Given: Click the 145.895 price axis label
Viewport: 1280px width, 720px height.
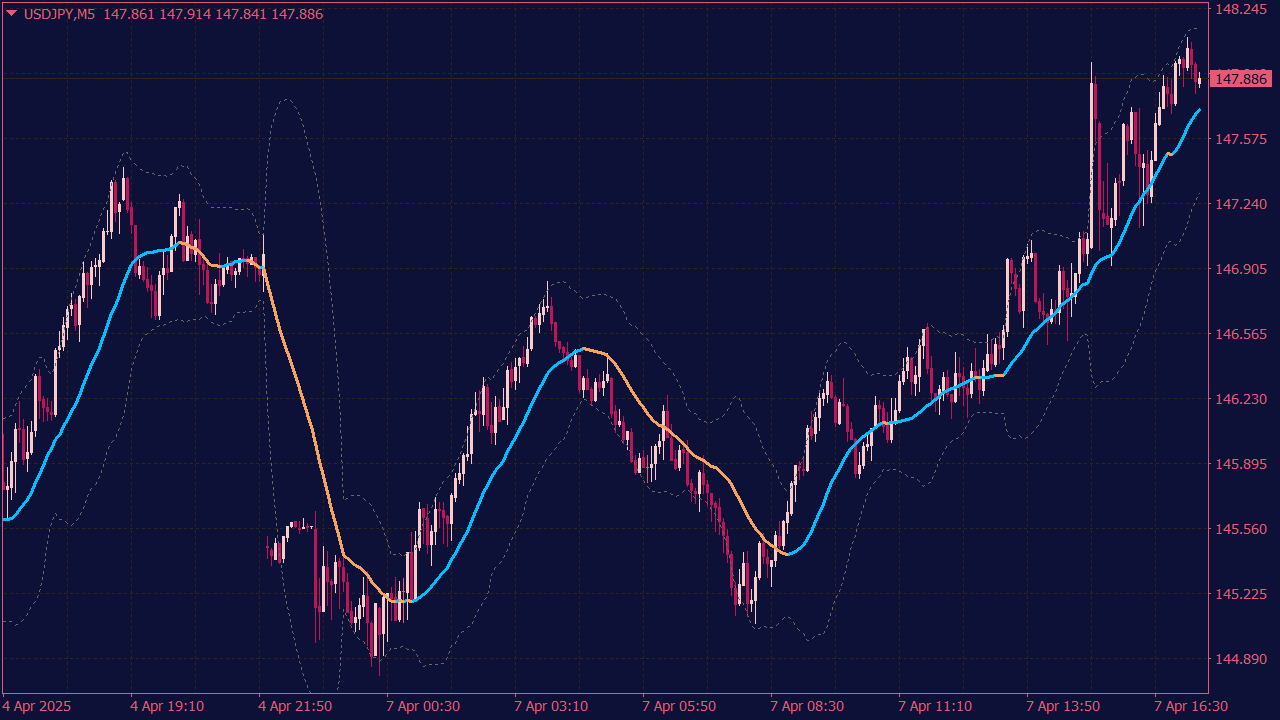Looking at the screenshot, I should tap(1240, 464).
